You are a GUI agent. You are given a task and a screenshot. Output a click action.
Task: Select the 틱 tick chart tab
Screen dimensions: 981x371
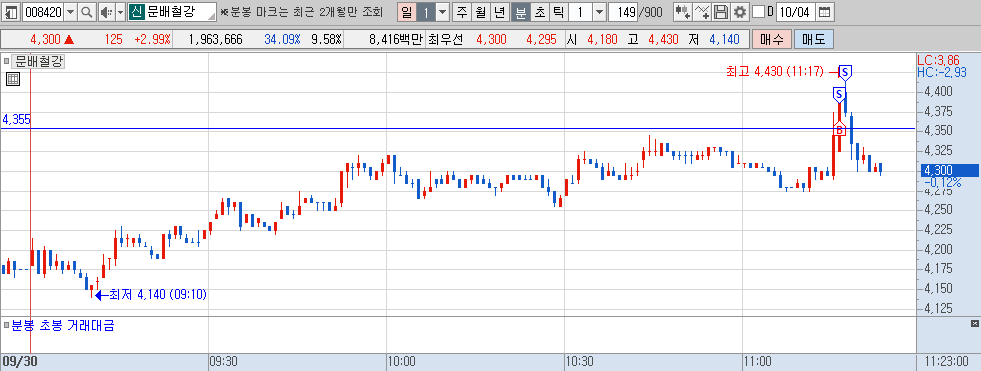pyautogui.click(x=558, y=12)
